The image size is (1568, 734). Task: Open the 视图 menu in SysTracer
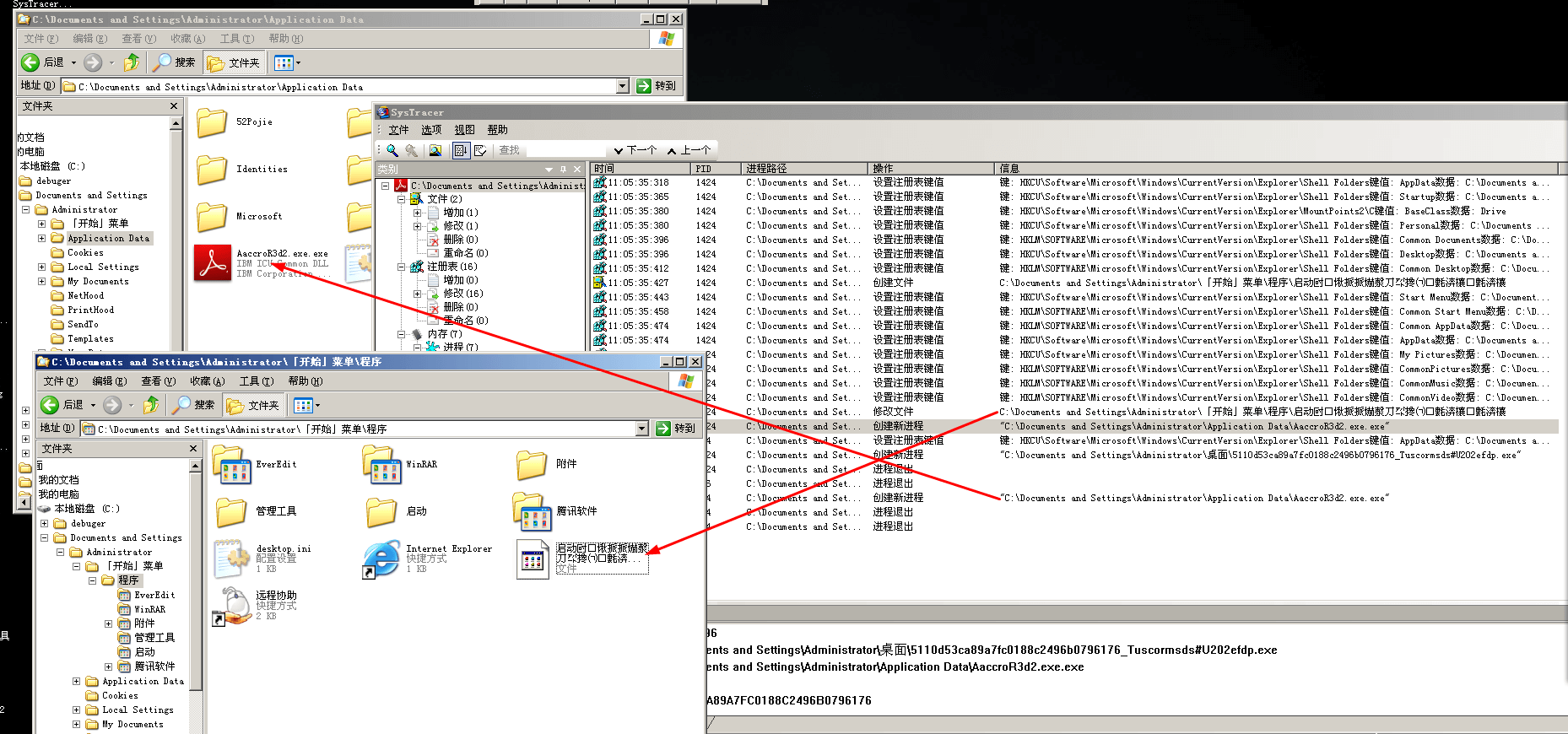coord(464,130)
